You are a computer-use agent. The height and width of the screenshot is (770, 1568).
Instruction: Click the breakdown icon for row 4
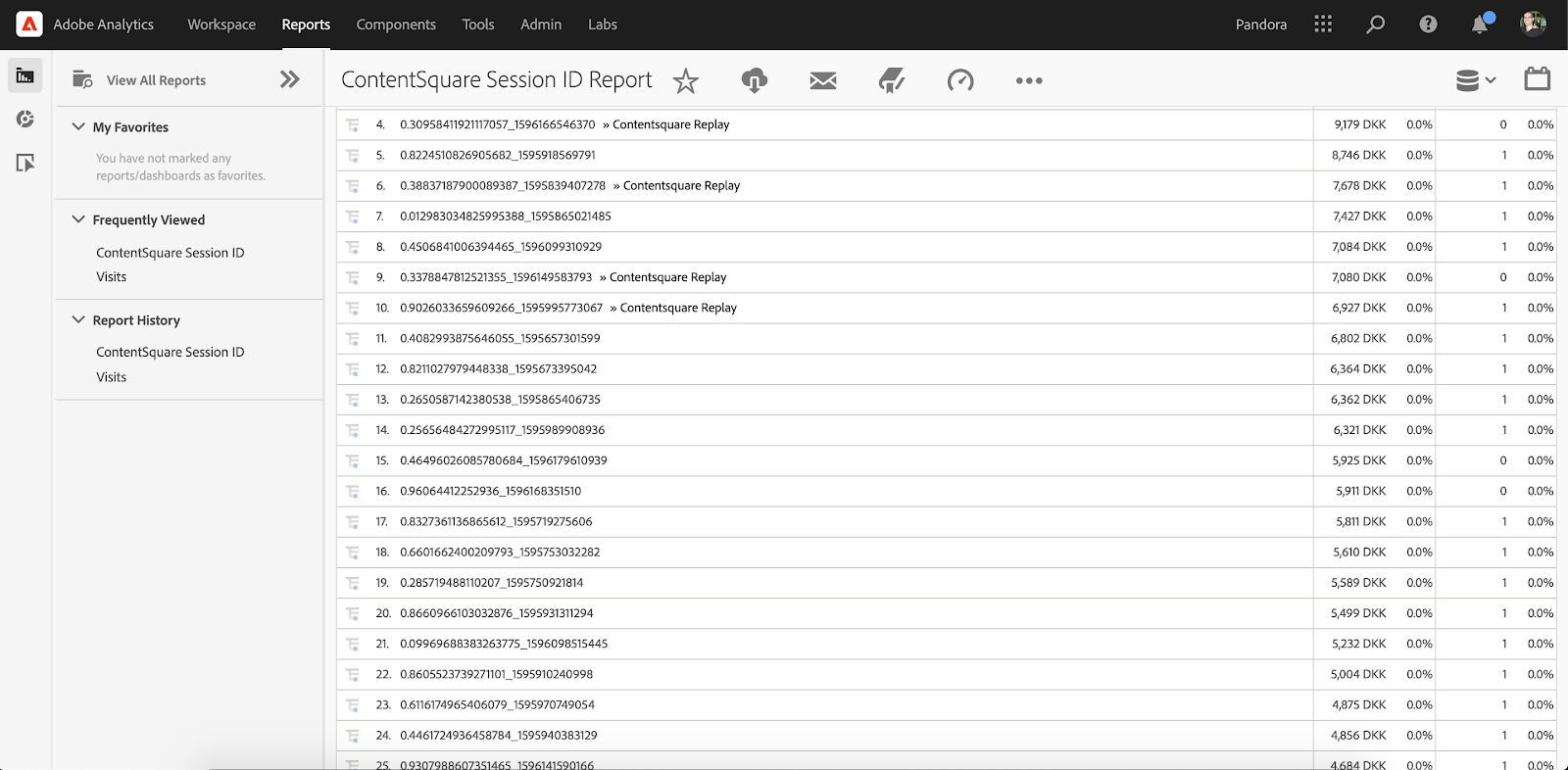pos(353,124)
